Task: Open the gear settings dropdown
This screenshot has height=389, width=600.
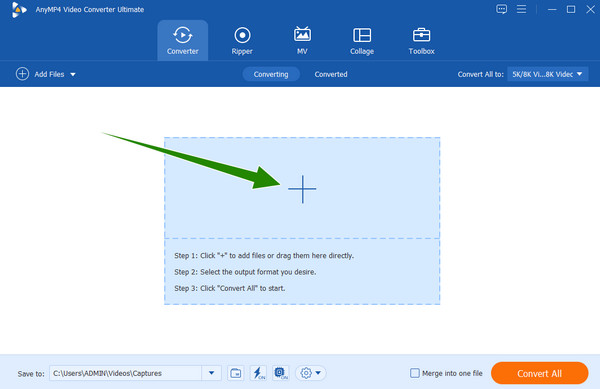Action: point(310,373)
